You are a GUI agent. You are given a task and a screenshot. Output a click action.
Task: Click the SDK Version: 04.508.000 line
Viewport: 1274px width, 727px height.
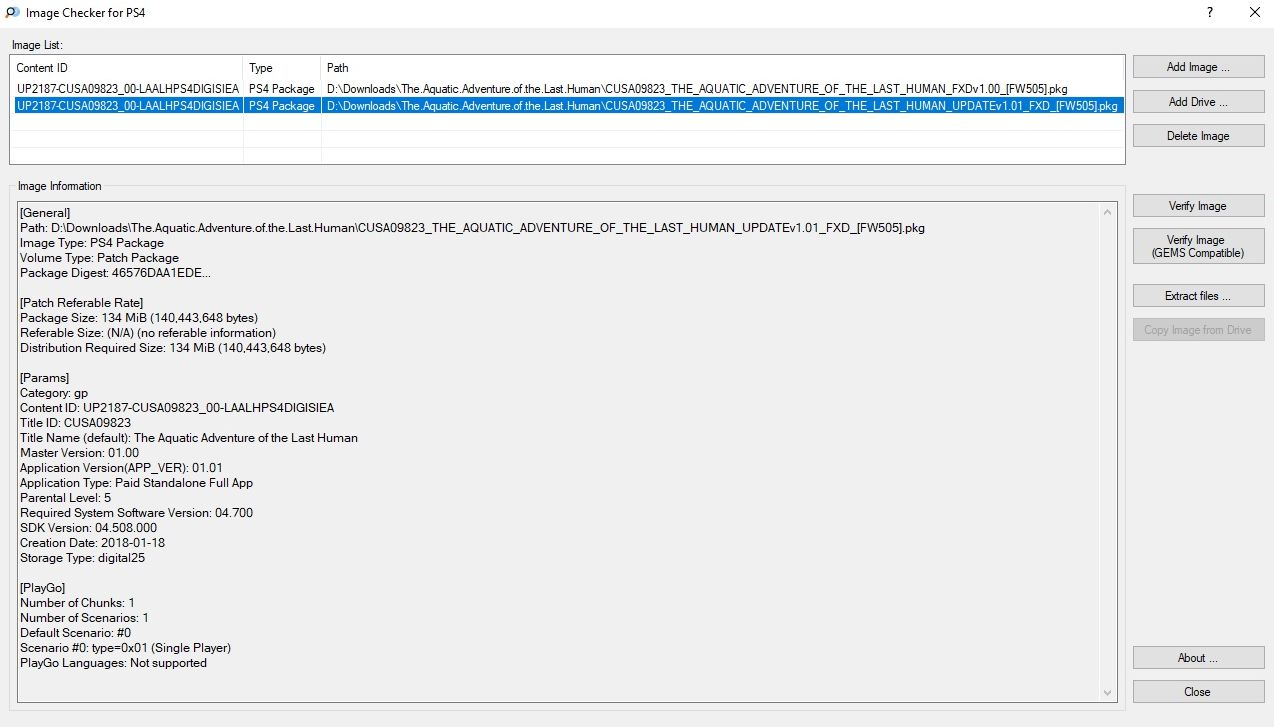coord(88,528)
